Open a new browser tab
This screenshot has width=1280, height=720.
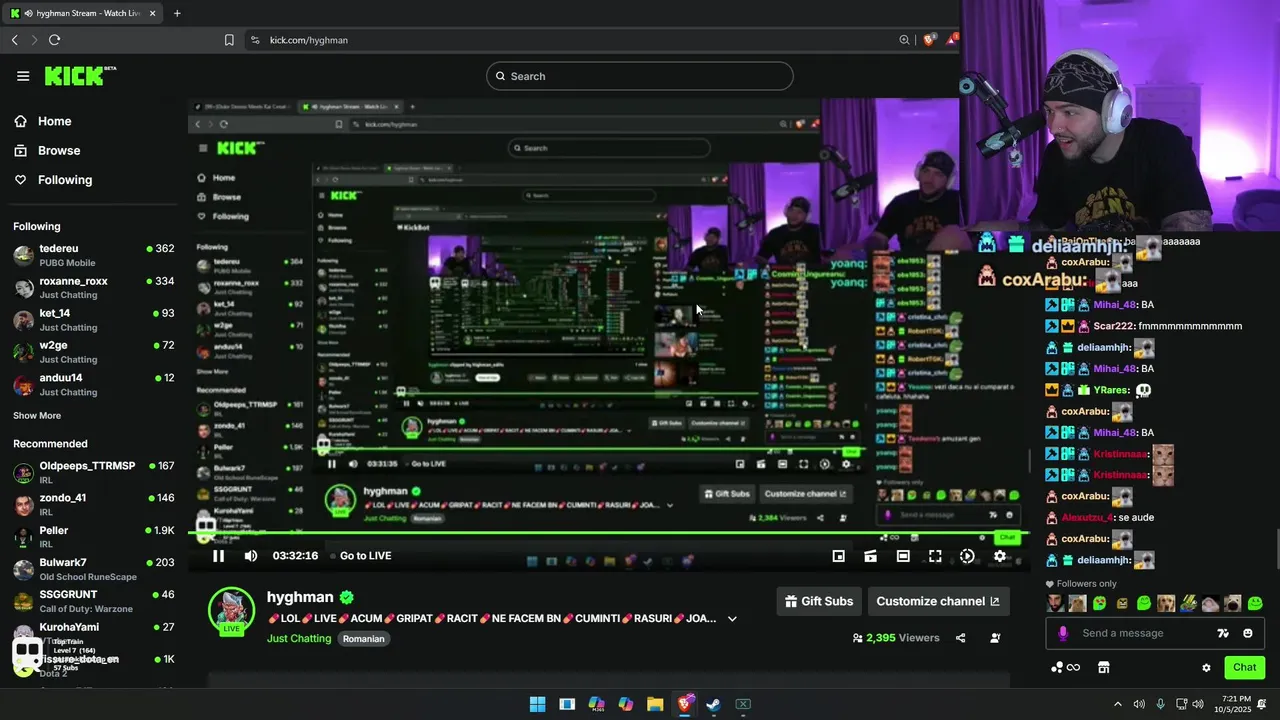click(177, 13)
